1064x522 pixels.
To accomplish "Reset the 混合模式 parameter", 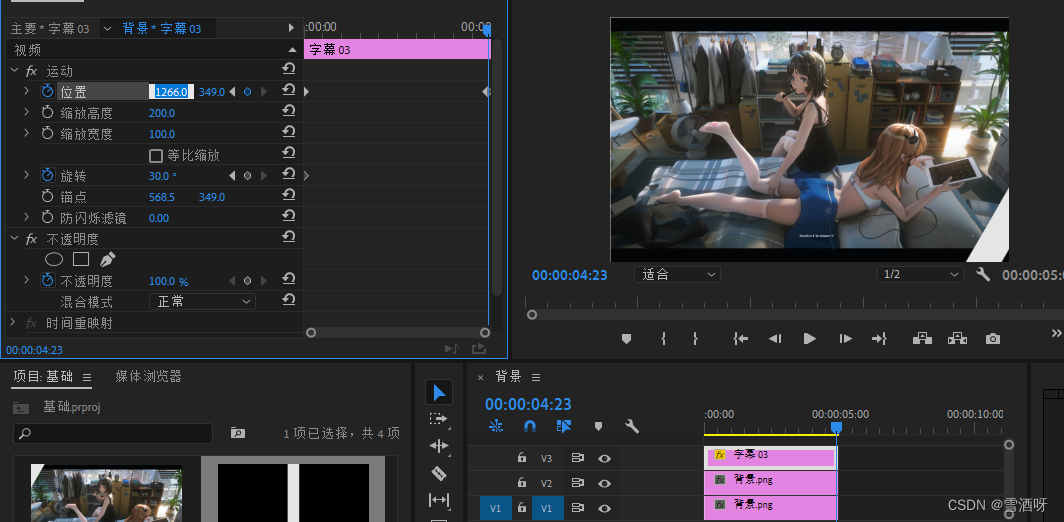I will (288, 300).
